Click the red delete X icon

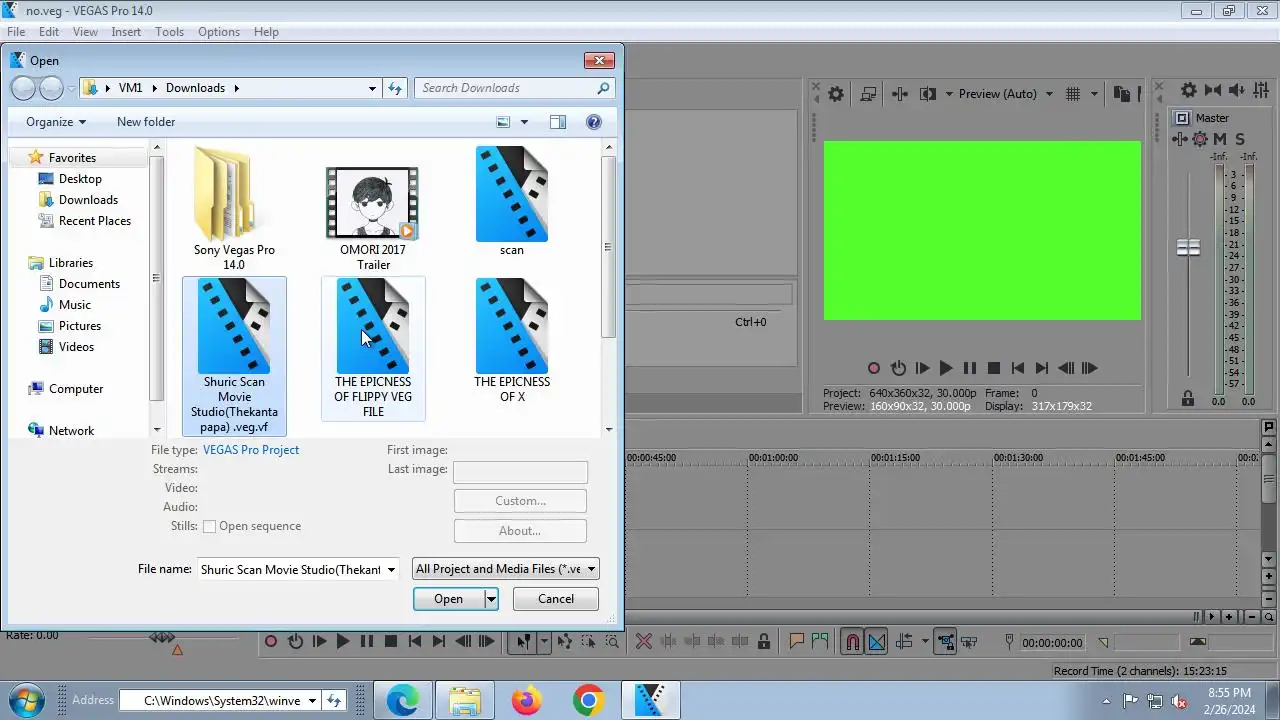coord(644,642)
